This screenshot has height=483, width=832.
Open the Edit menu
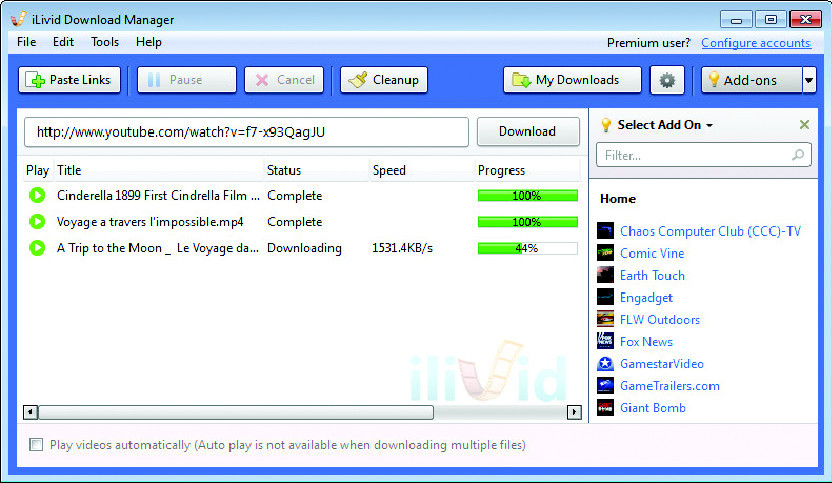tap(63, 42)
